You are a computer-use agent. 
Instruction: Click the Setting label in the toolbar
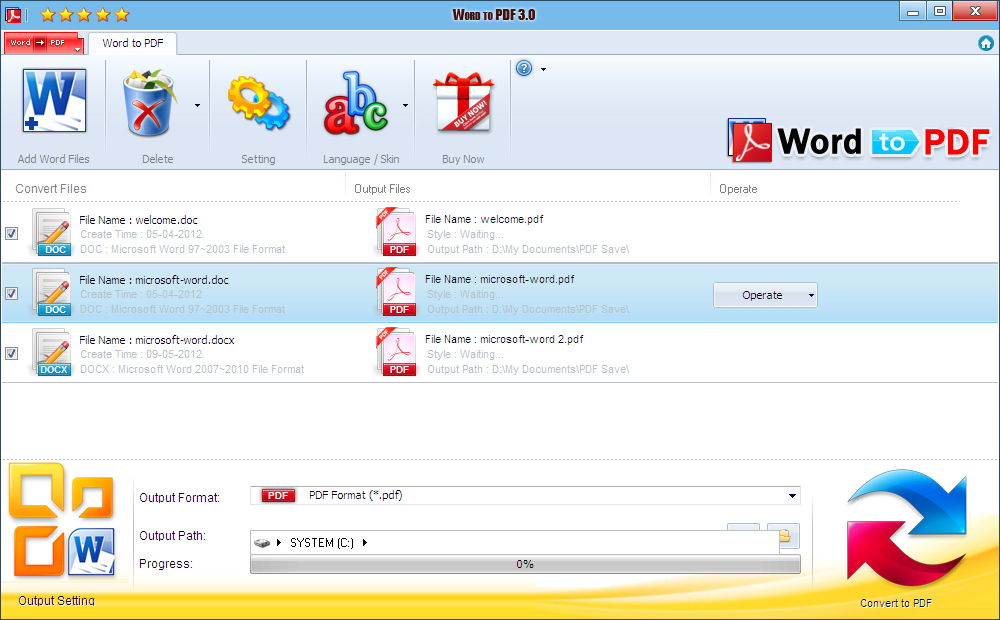[x=258, y=159]
